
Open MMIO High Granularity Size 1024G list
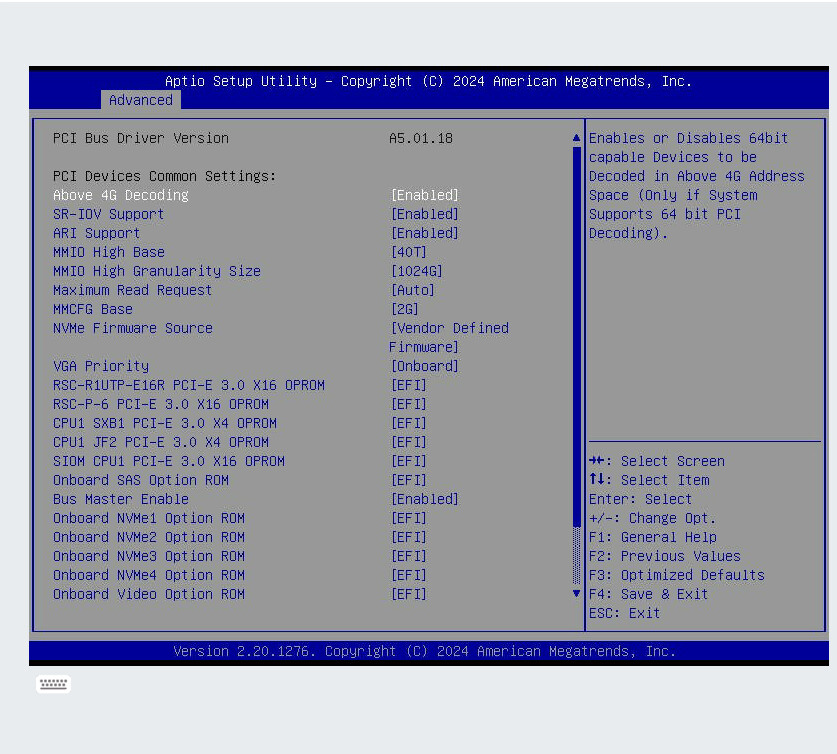pos(416,271)
